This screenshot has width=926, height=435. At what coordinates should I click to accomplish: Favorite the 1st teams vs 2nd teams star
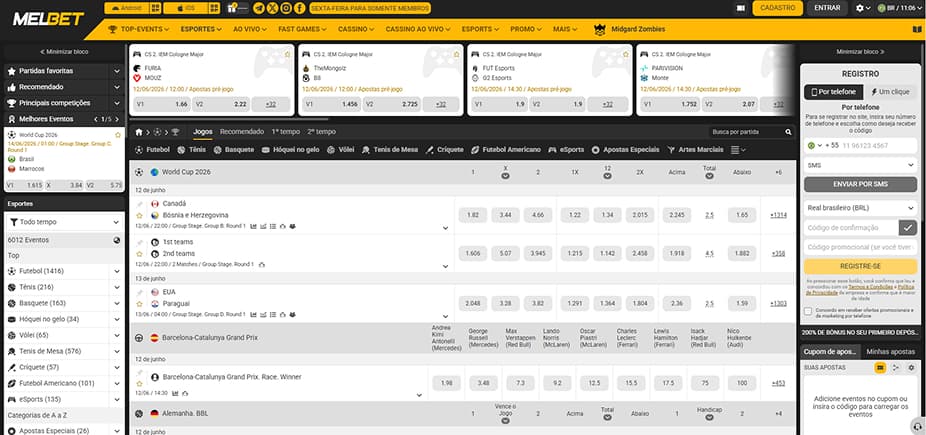140,254
